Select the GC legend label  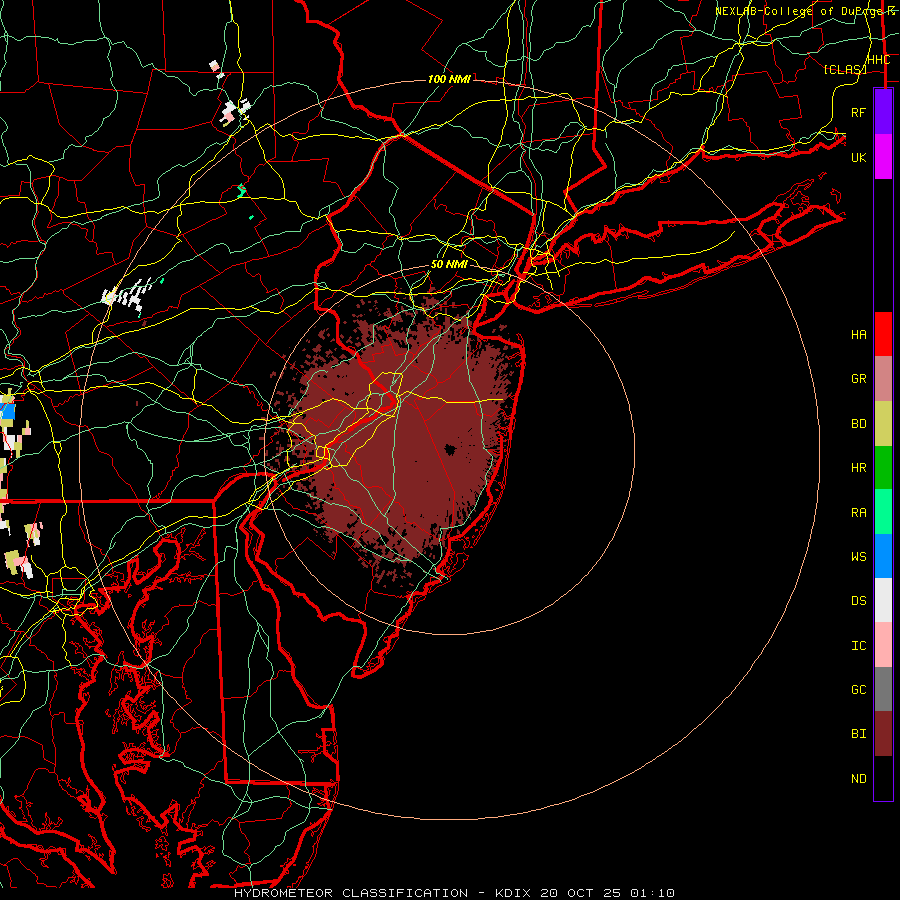tap(858, 689)
